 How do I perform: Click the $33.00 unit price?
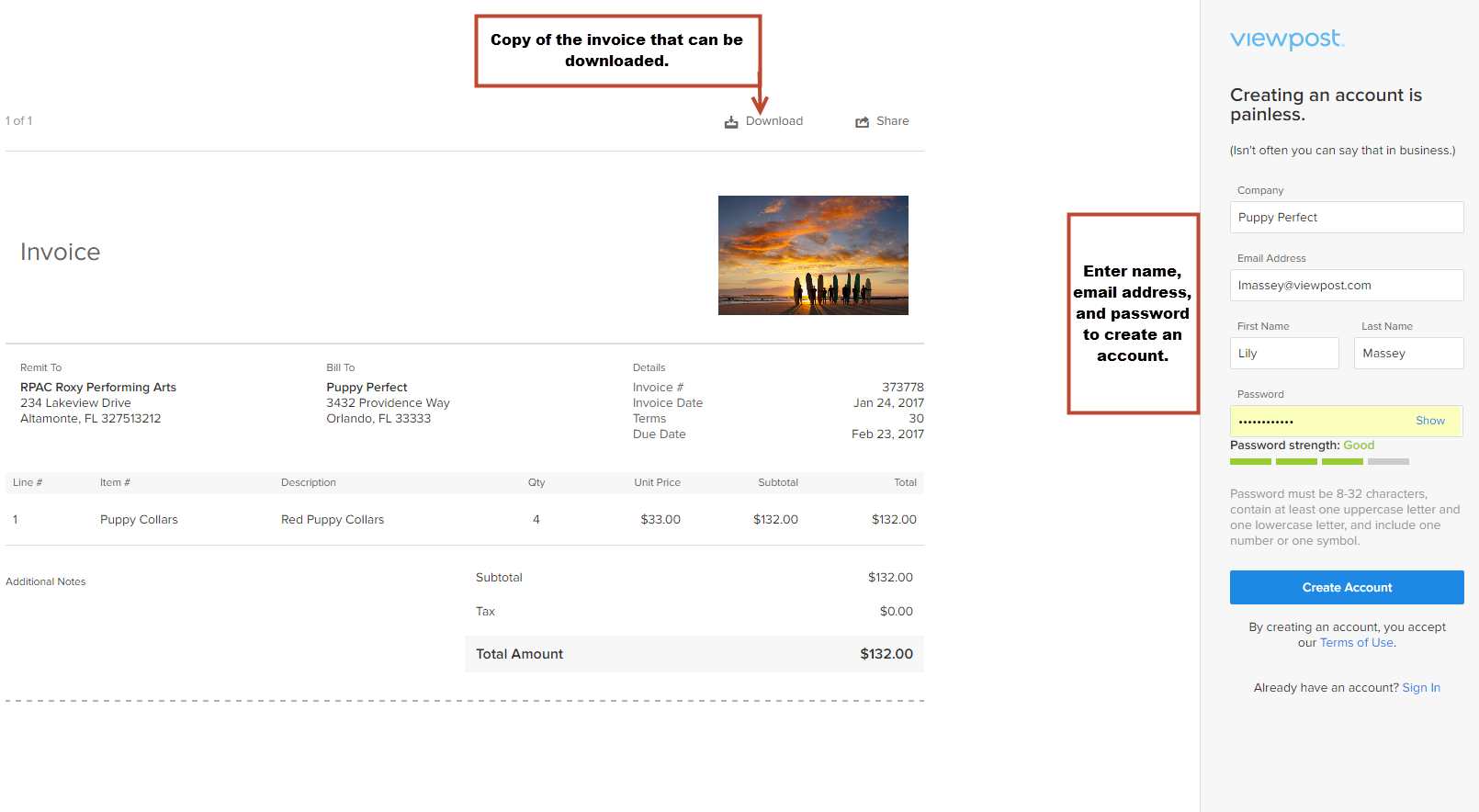coord(660,520)
